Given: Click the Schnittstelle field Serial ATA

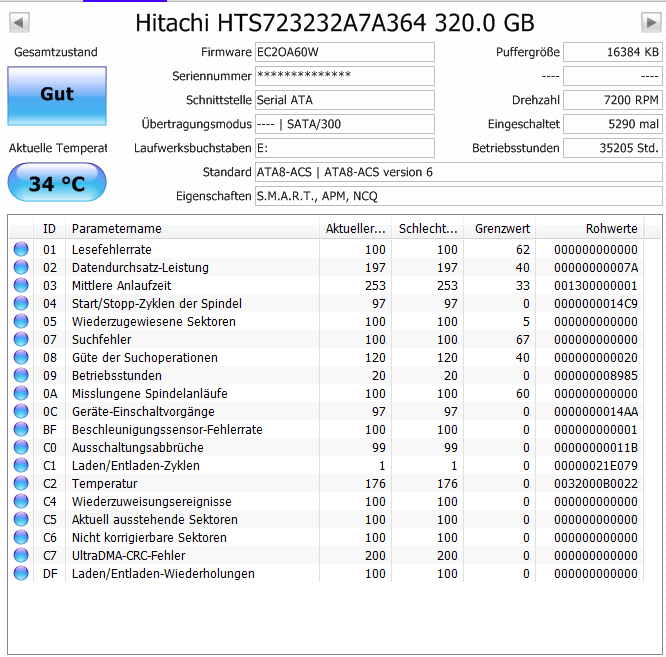Looking at the screenshot, I should [x=345, y=100].
